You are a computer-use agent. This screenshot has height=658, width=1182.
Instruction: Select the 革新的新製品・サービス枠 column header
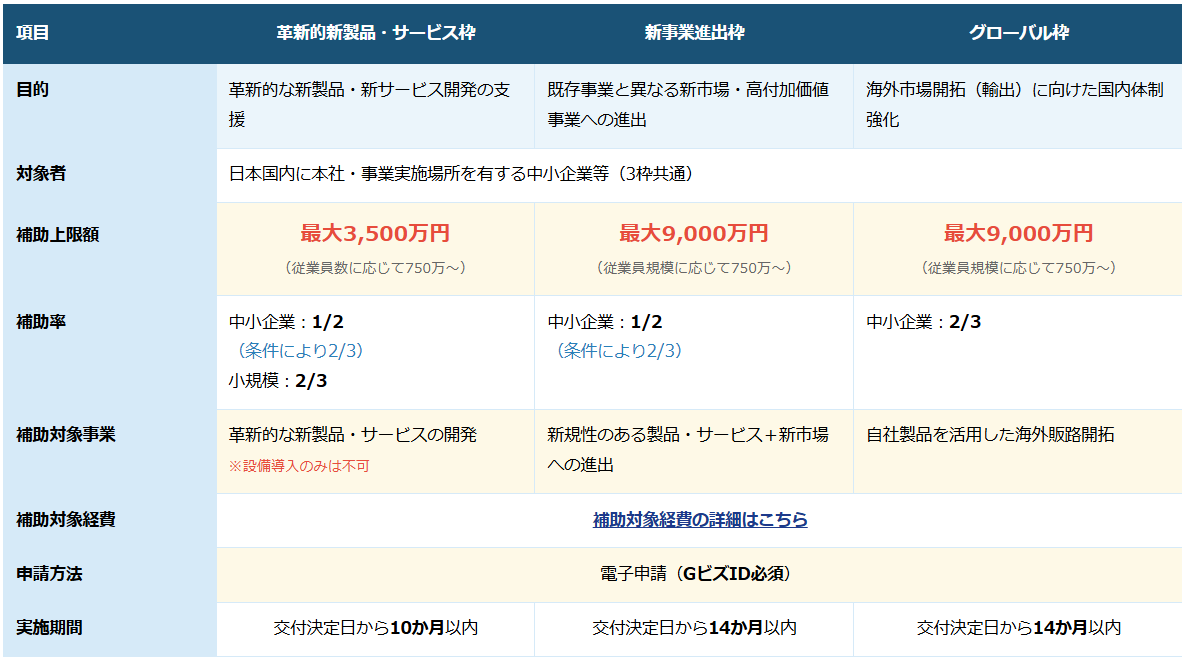(x=375, y=32)
